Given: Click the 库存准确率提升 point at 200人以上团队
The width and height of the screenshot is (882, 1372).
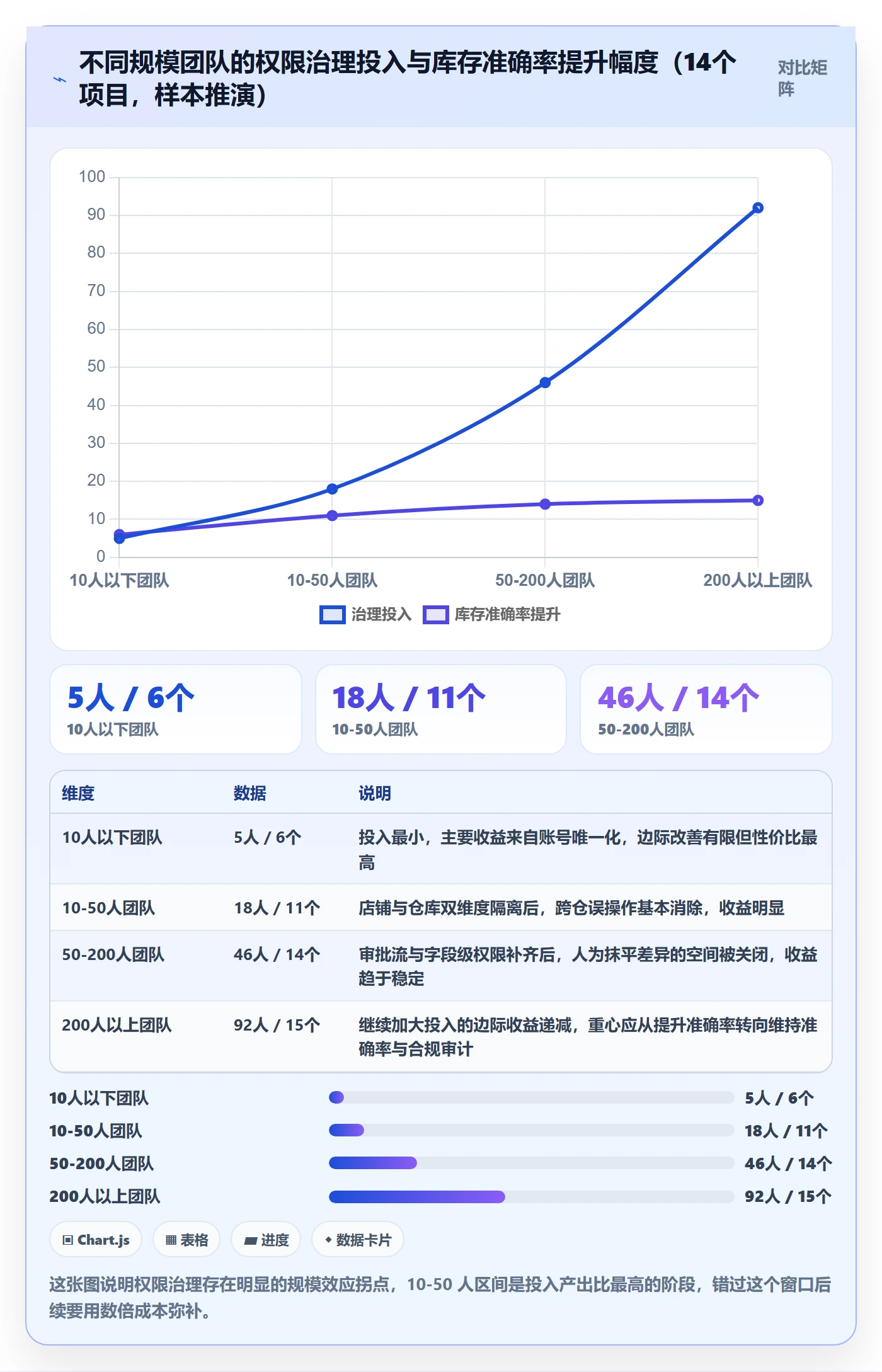Looking at the screenshot, I should pyautogui.click(x=758, y=500).
